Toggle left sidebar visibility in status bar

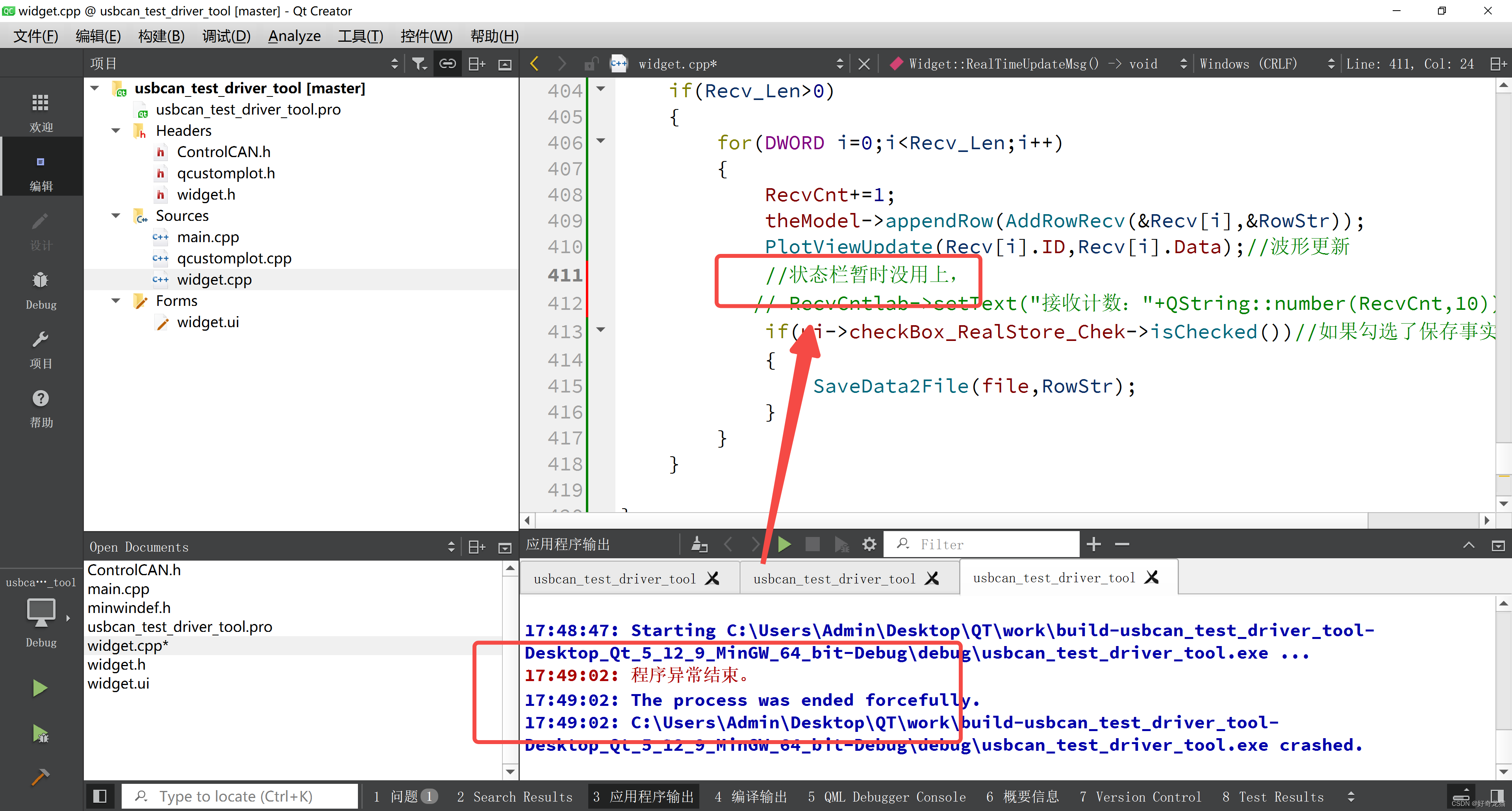tap(100, 796)
